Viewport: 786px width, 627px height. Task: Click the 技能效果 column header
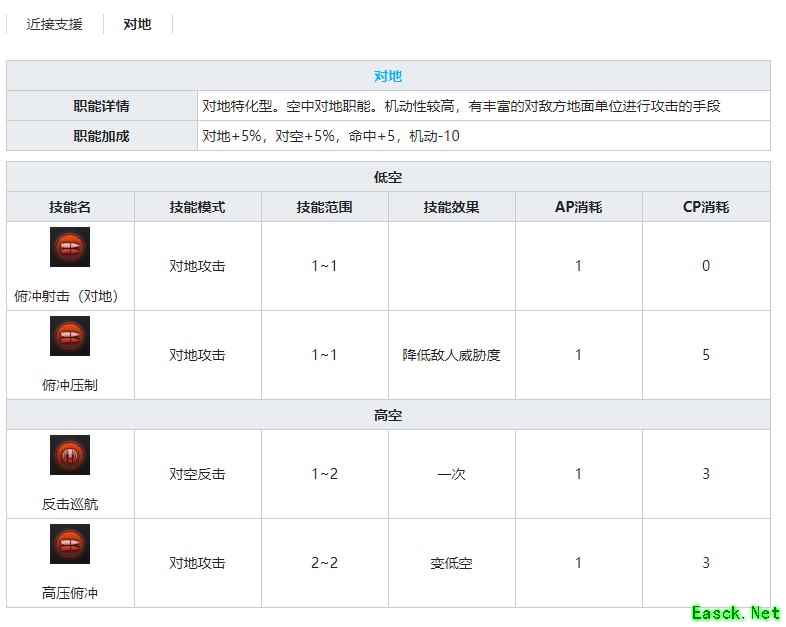click(x=451, y=207)
